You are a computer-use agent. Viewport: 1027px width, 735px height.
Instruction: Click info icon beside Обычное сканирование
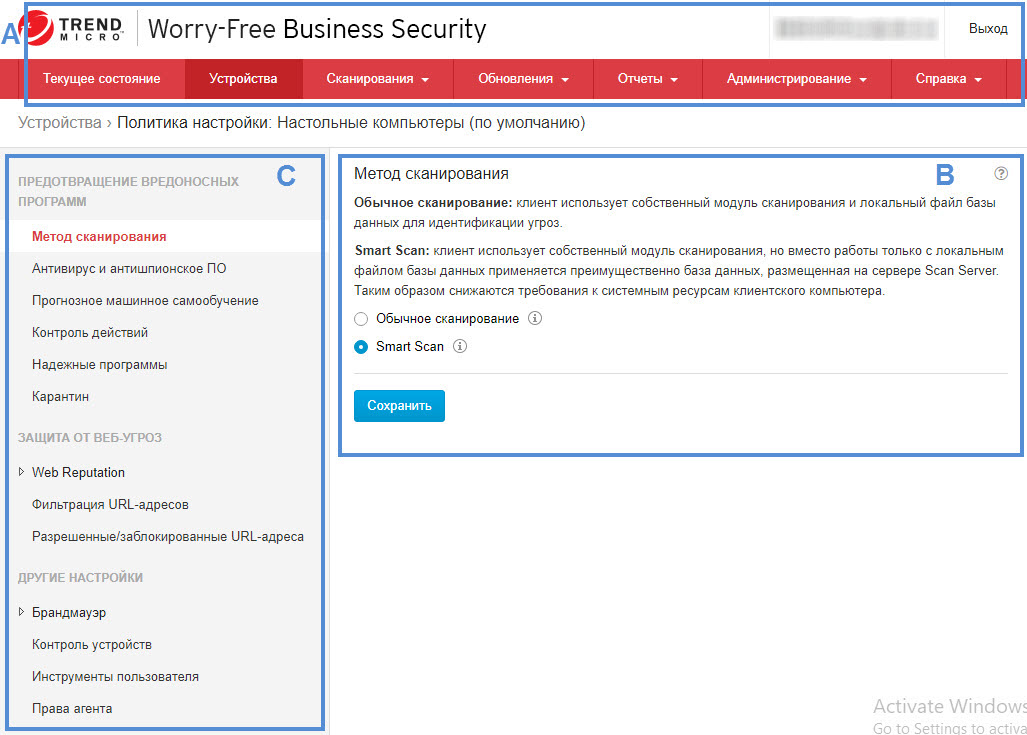click(x=534, y=319)
